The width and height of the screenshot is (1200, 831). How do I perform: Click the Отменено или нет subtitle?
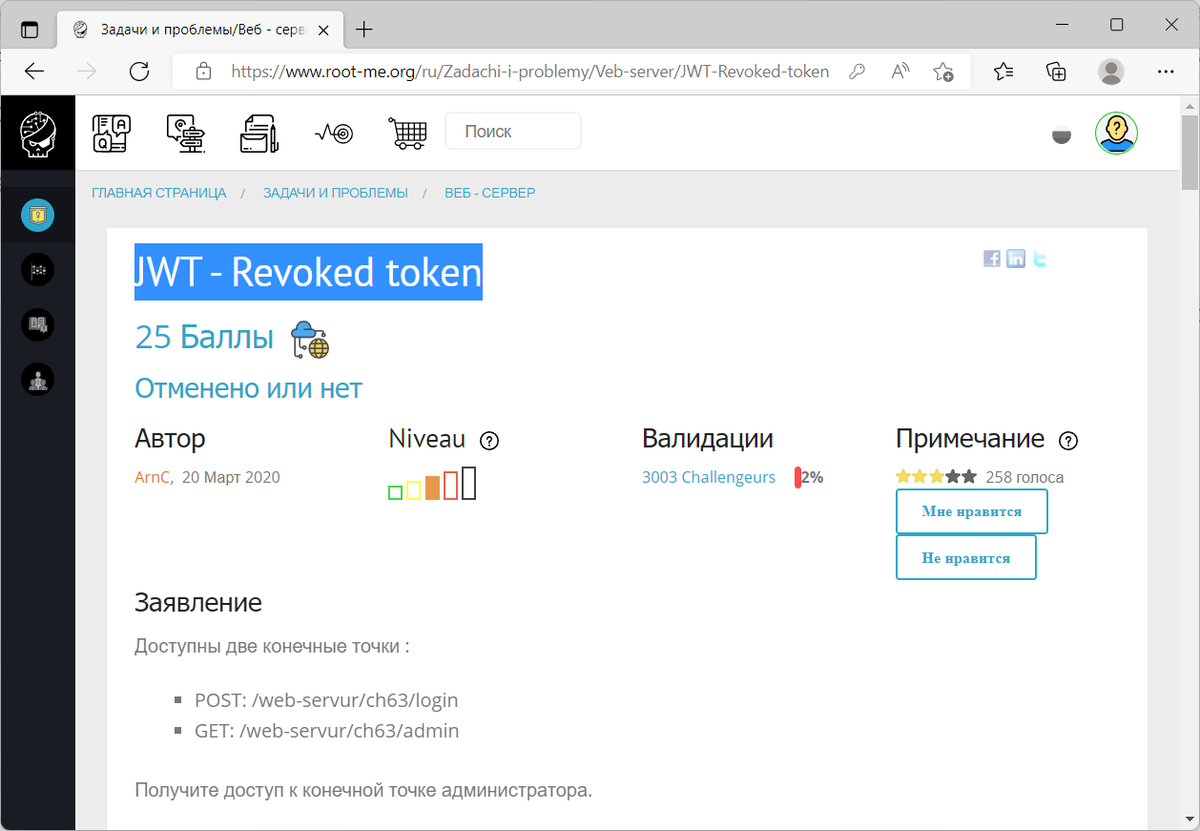248,388
